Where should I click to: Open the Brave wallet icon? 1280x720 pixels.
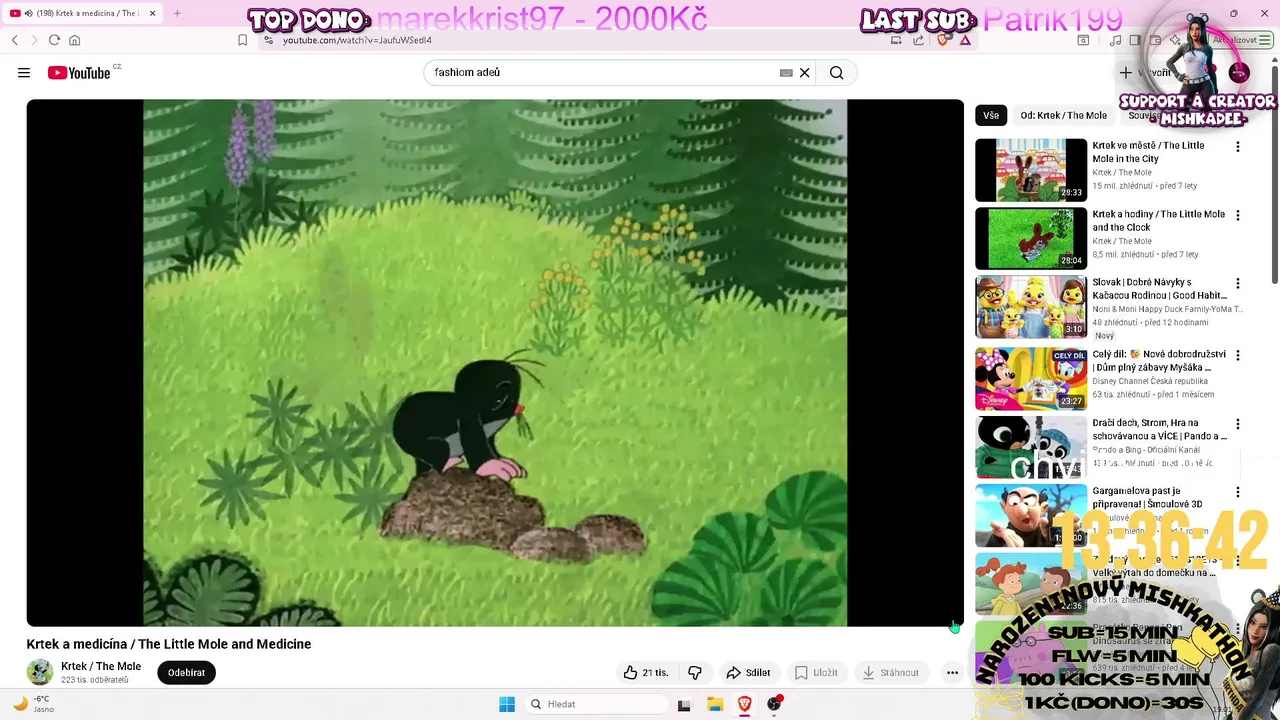(1155, 40)
